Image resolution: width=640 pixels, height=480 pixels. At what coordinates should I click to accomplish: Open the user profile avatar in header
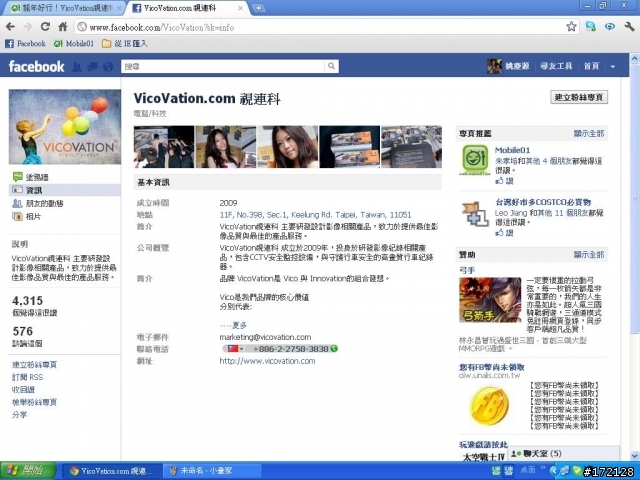(x=494, y=66)
